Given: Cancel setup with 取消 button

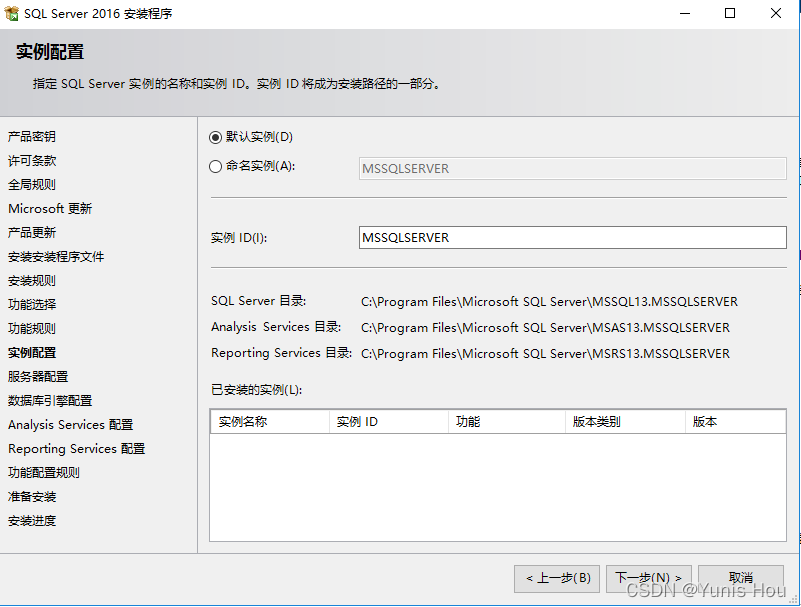Looking at the screenshot, I should pos(741,578).
